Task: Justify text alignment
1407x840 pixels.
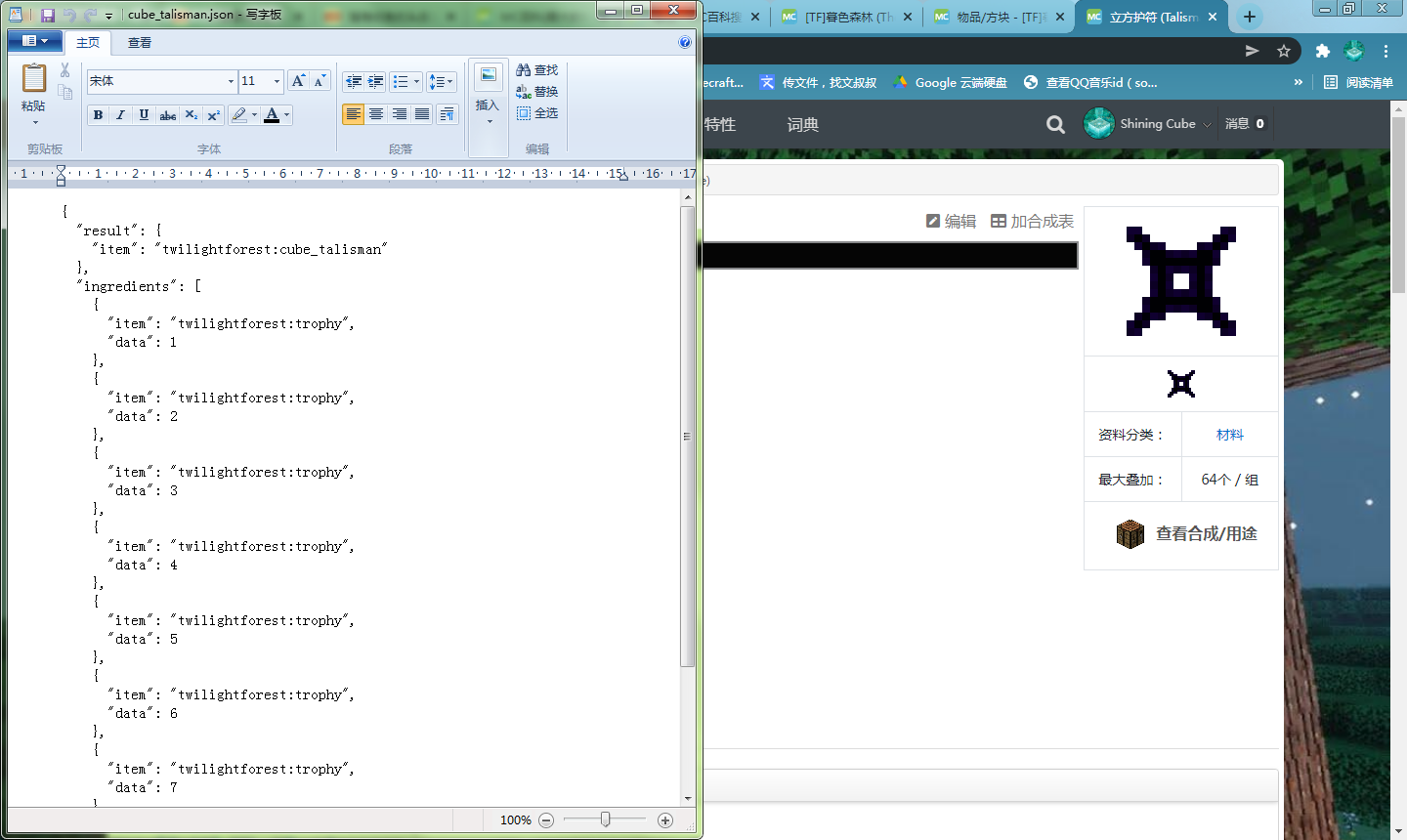Action: click(x=421, y=114)
